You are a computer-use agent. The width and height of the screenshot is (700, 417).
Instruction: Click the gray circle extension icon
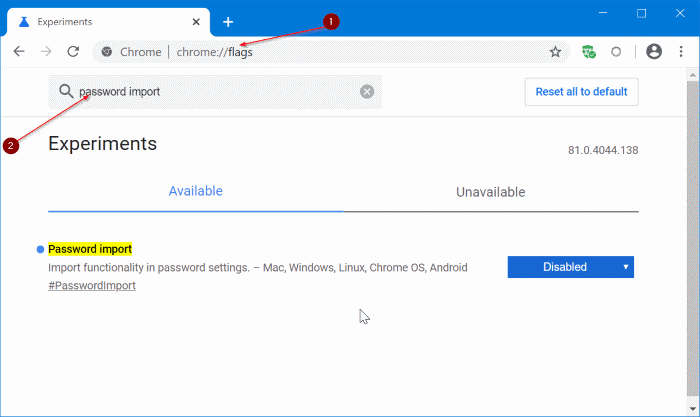616,52
